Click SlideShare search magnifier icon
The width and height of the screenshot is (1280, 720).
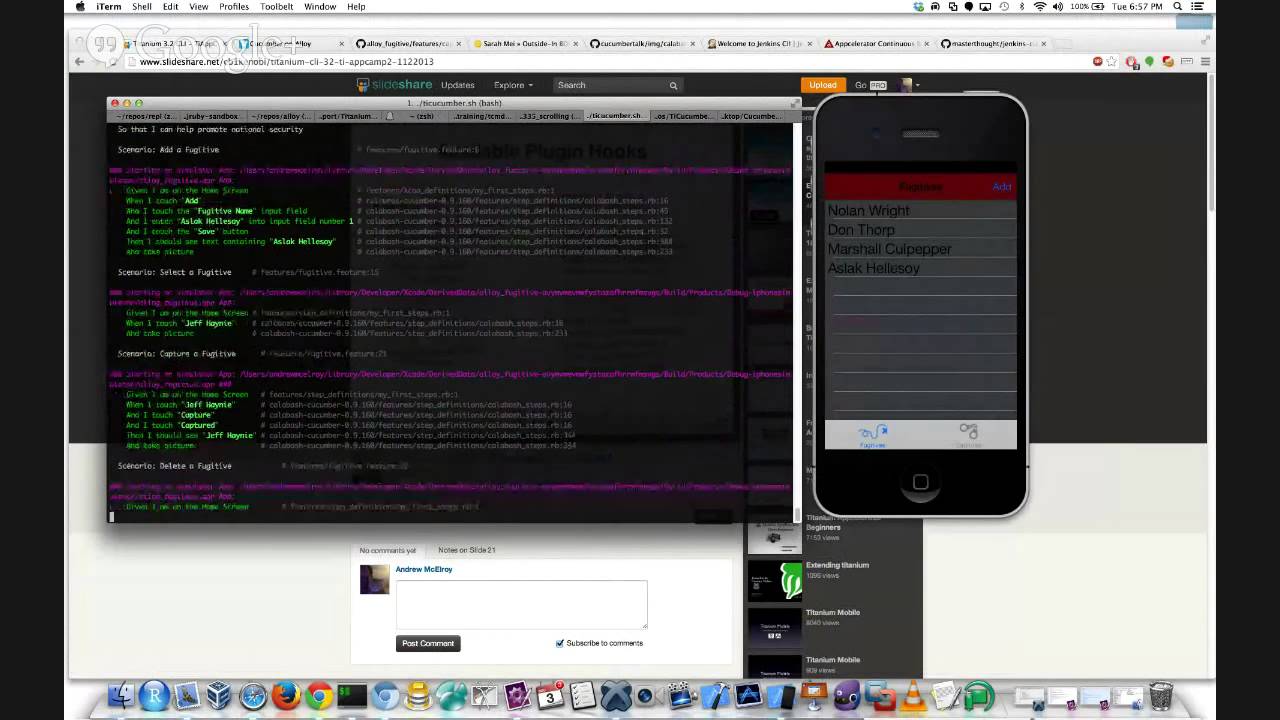click(674, 85)
